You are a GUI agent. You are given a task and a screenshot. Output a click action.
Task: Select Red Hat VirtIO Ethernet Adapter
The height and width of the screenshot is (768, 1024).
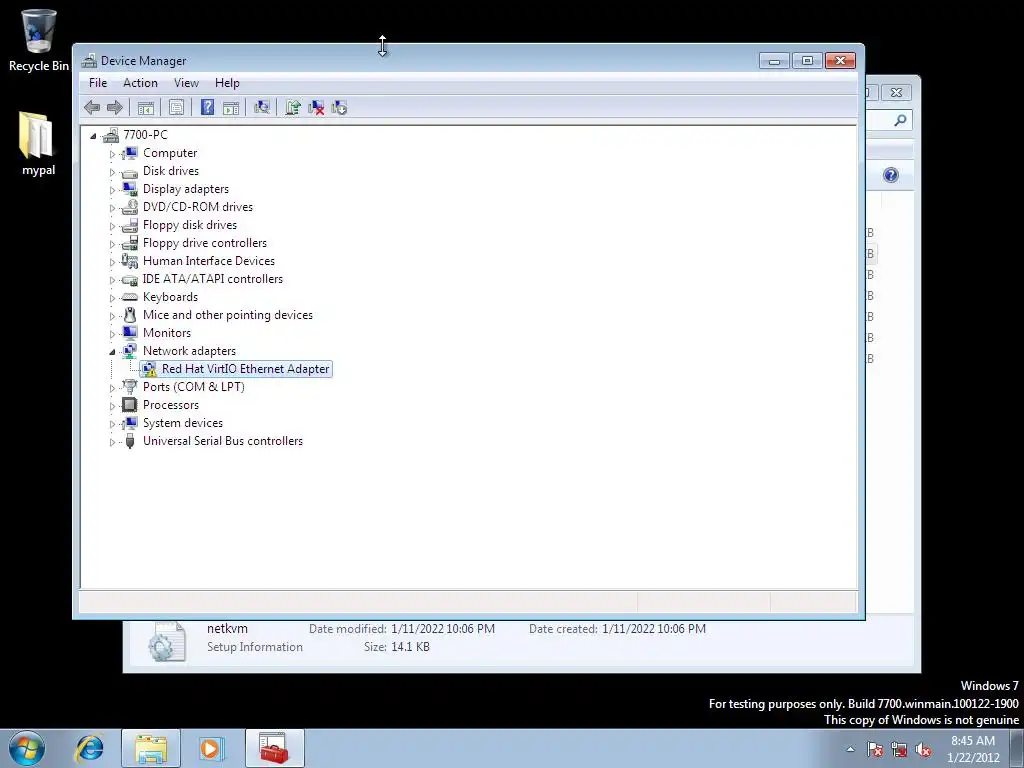tap(246, 369)
